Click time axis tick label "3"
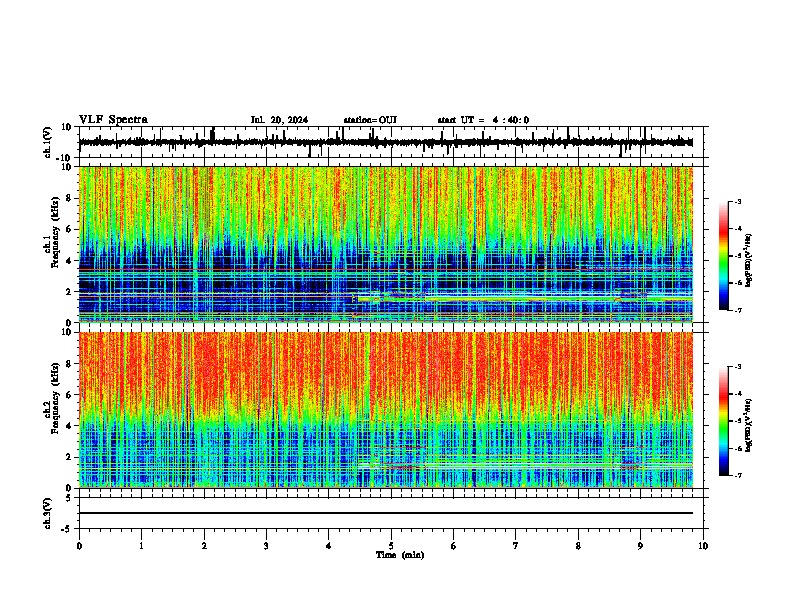Screen dimensions: 792x612 (266, 546)
